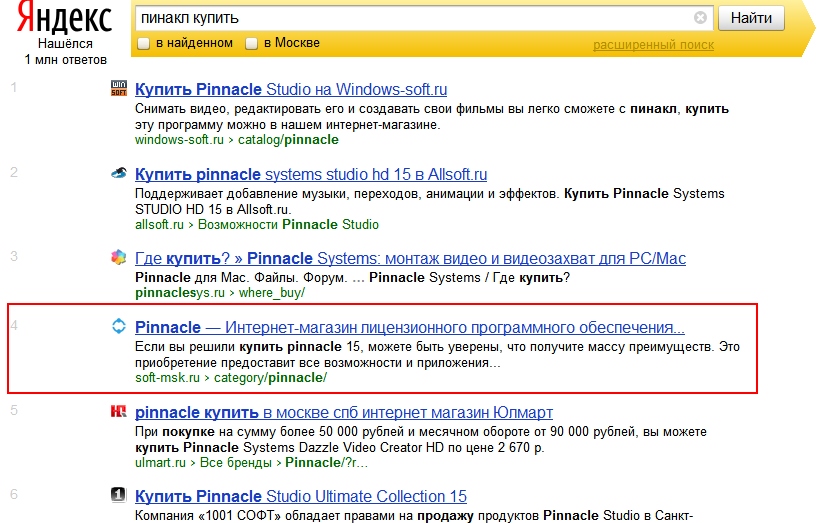Image resolution: width=817 pixels, height=523 pixels.
Task: Click the pinnaclesys.ru domain link
Action: click(180, 293)
